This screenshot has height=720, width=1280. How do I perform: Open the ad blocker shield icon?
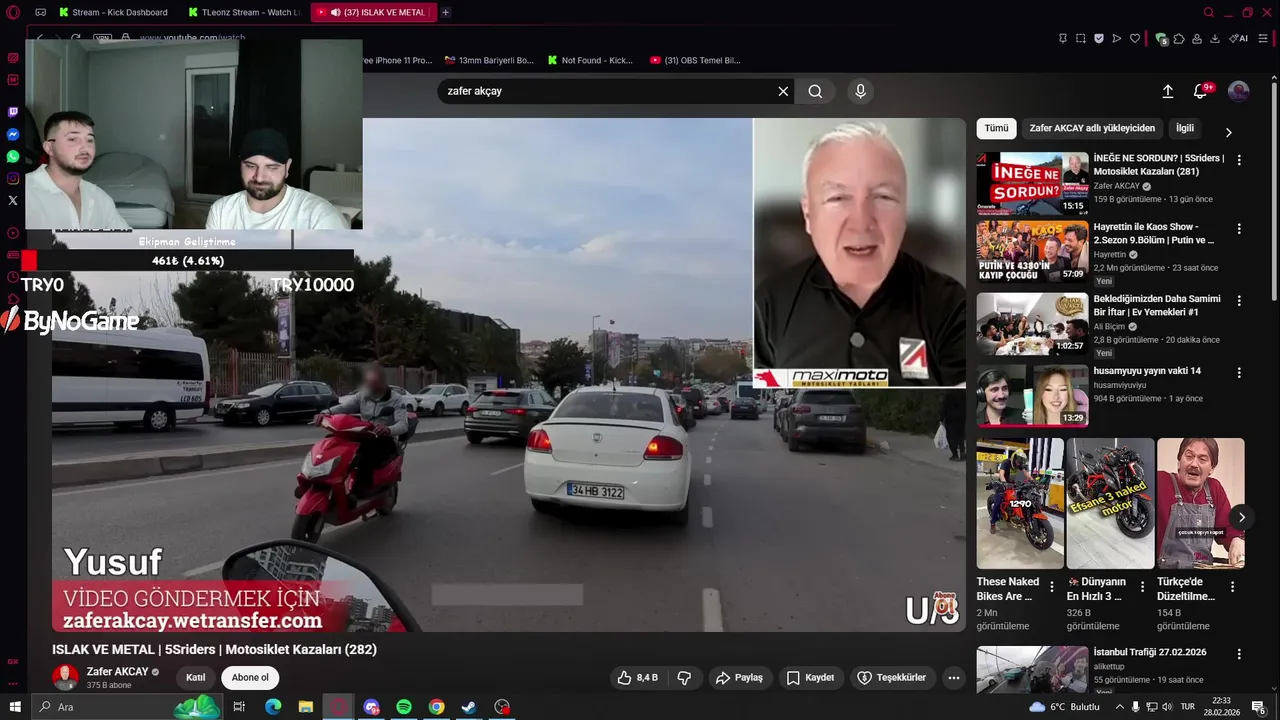pyautogui.click(x=1098, y=38)
